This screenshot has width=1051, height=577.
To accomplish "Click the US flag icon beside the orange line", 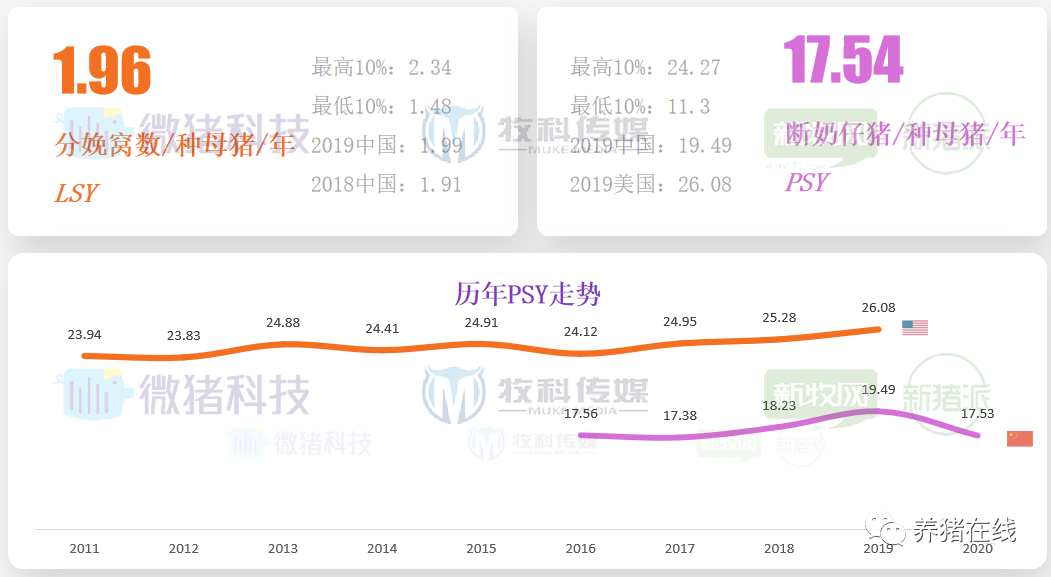I will [x=914, y=327].
